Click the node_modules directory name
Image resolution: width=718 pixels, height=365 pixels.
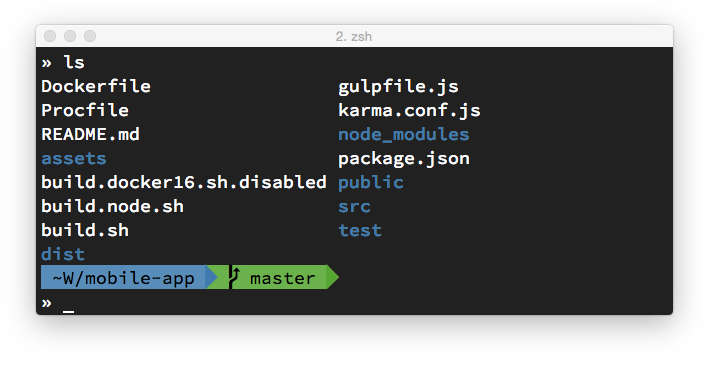403,135
